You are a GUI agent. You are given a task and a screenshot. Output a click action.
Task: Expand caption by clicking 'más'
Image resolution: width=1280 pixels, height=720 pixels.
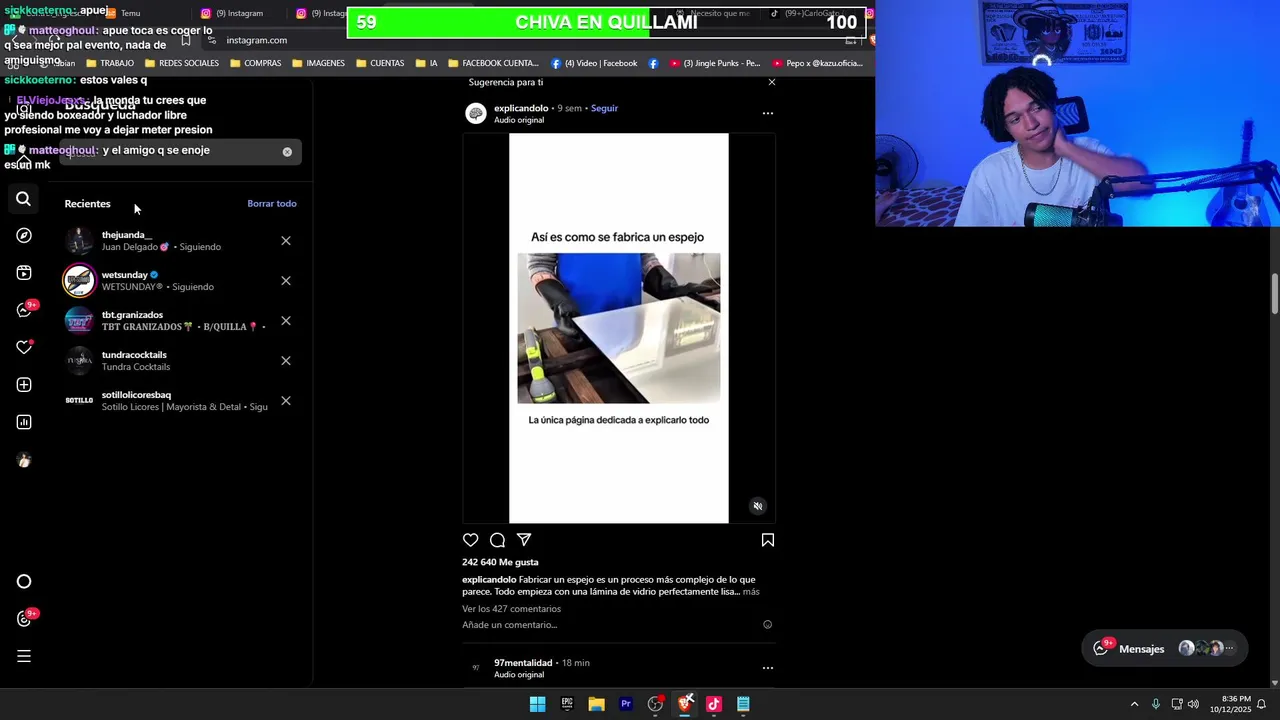coord(751,592)
